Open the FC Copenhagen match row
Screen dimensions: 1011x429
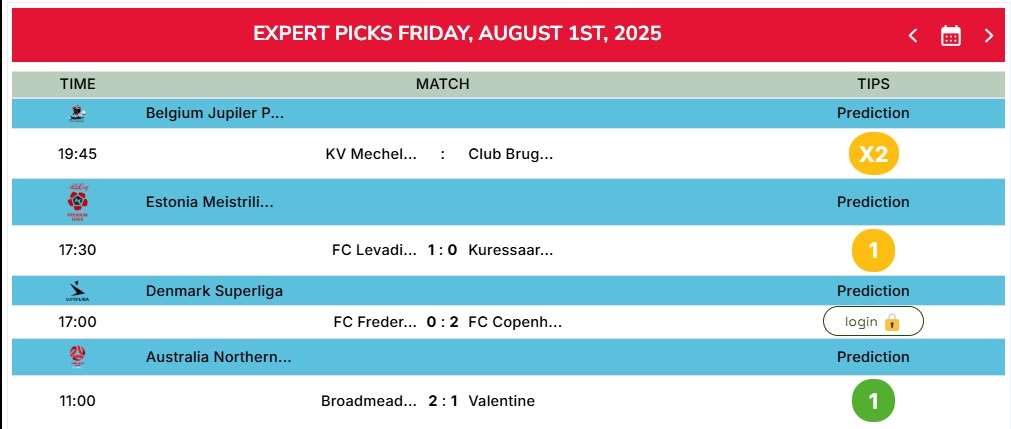pyautogui.click(x=508, y=321)
